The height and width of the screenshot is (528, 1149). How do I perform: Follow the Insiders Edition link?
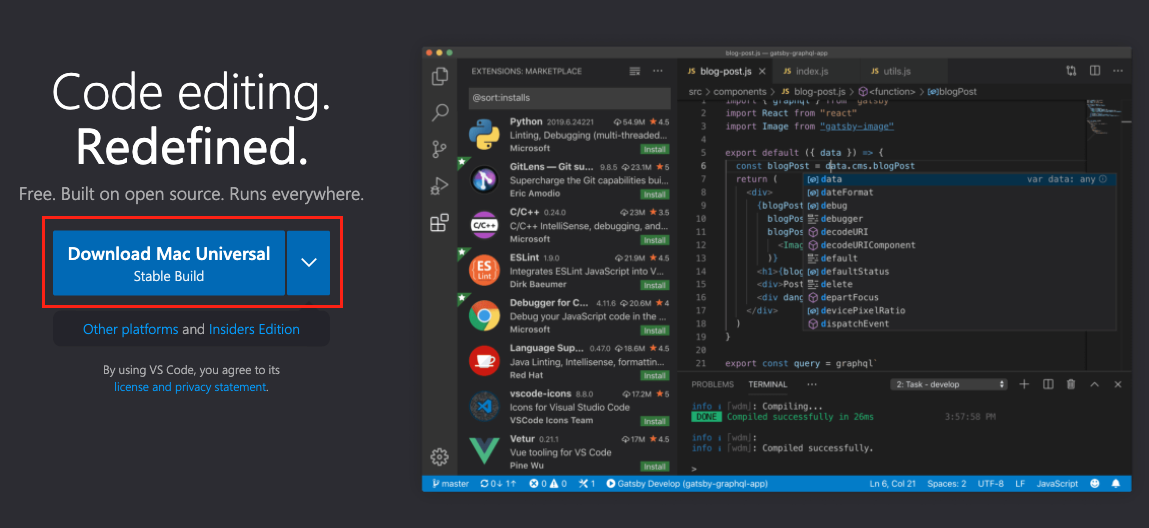[254, 329]
